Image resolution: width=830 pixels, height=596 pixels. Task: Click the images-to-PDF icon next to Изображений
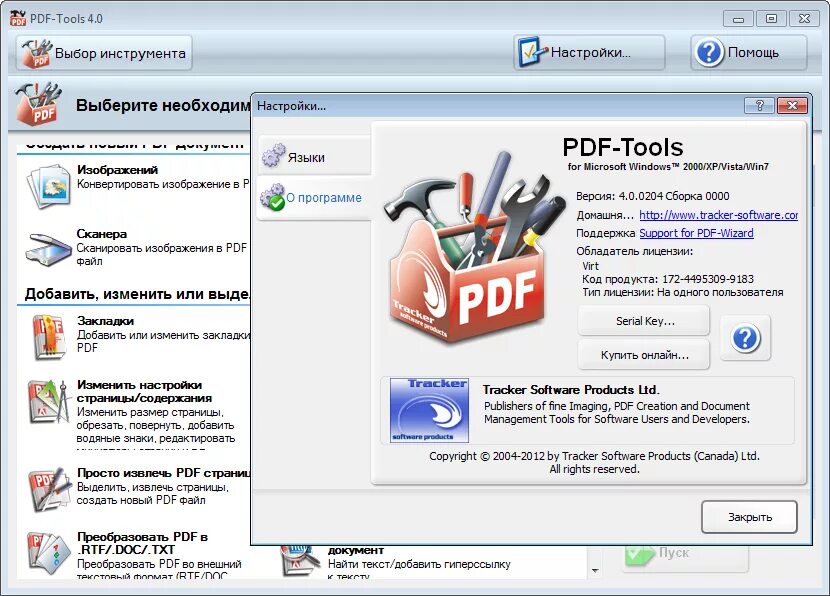pos(48,186)
